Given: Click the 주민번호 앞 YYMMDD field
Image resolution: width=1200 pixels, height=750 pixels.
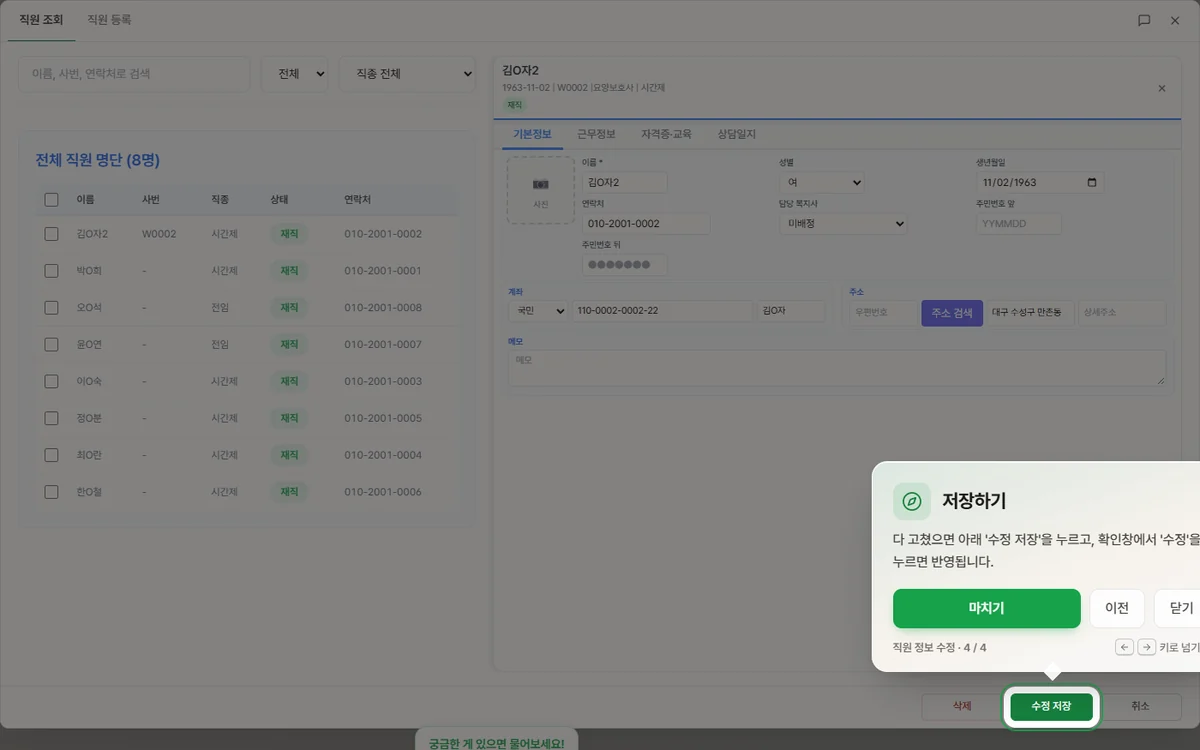Looking at the screenshot, I should pos(1019,224).
